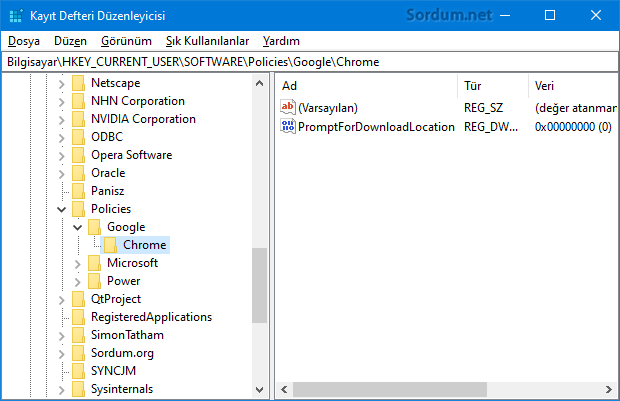620x401 pixels.
Task: Click the SYNCJM folder icon
Action: tap(78, 371)
